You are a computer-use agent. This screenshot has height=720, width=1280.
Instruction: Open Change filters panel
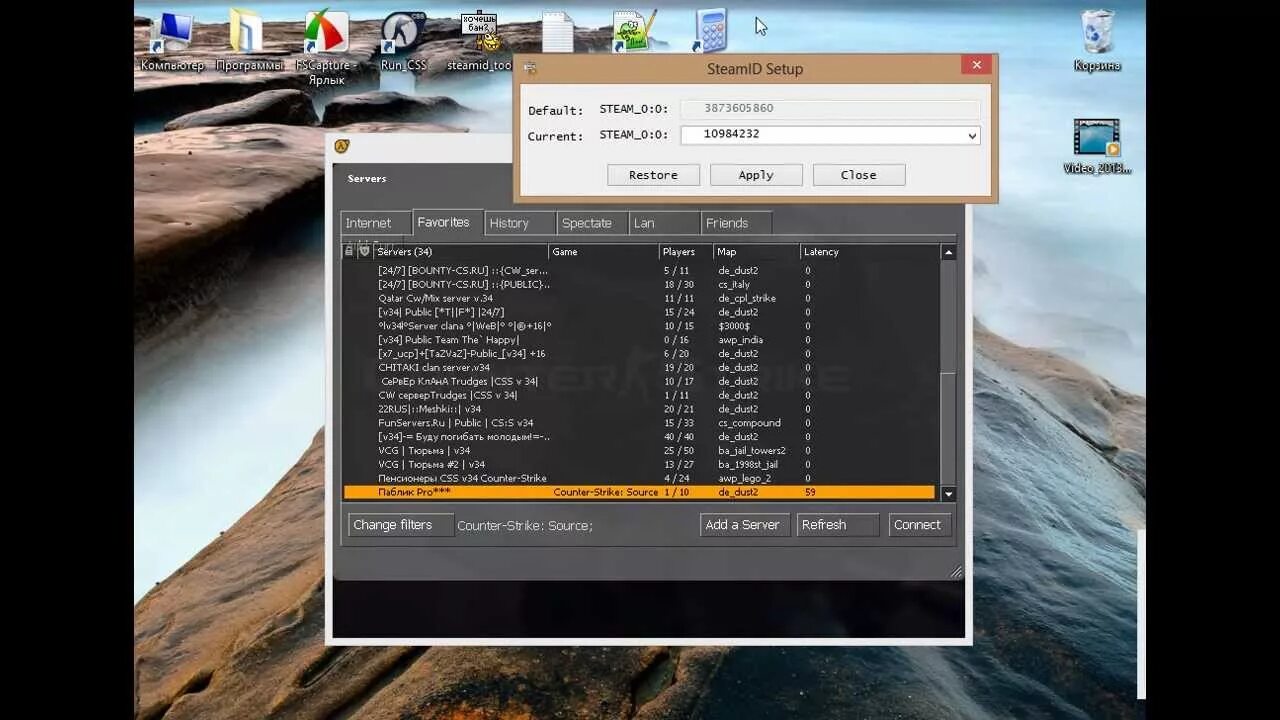(401, 525)
